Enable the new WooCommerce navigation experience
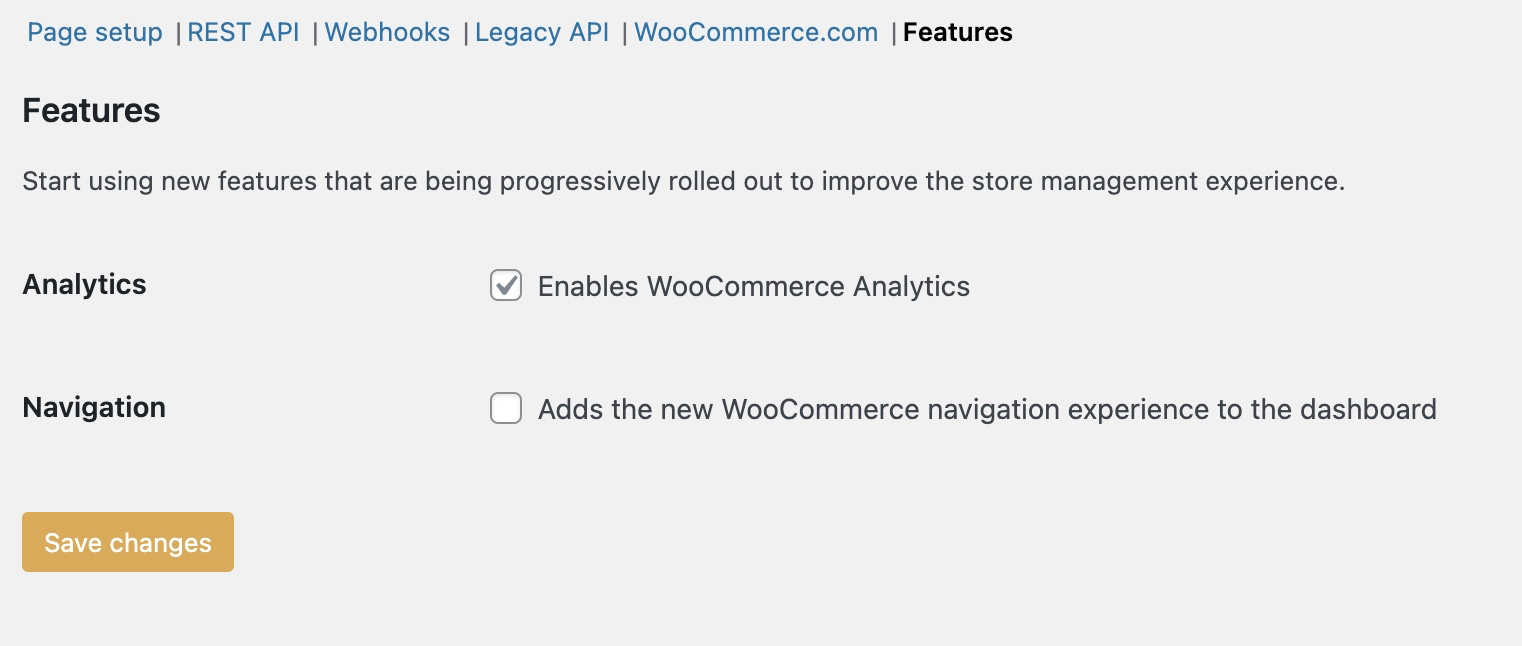This screenshot has width=1522, height=646. [506, 408]
